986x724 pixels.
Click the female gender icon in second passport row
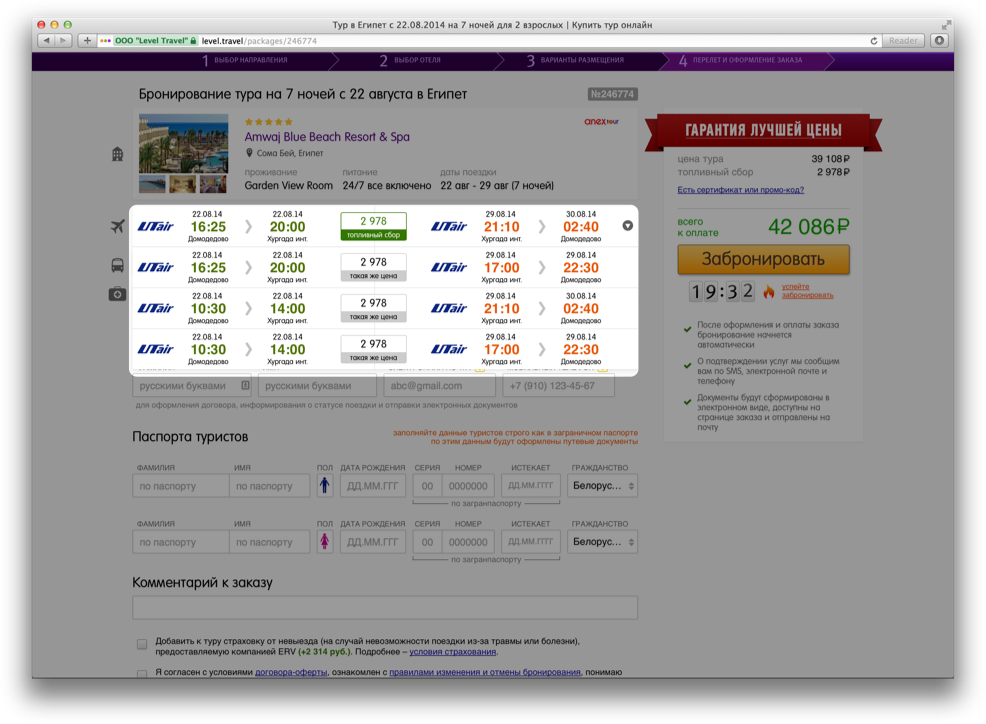pyautogui.click(x=324, y=542)
